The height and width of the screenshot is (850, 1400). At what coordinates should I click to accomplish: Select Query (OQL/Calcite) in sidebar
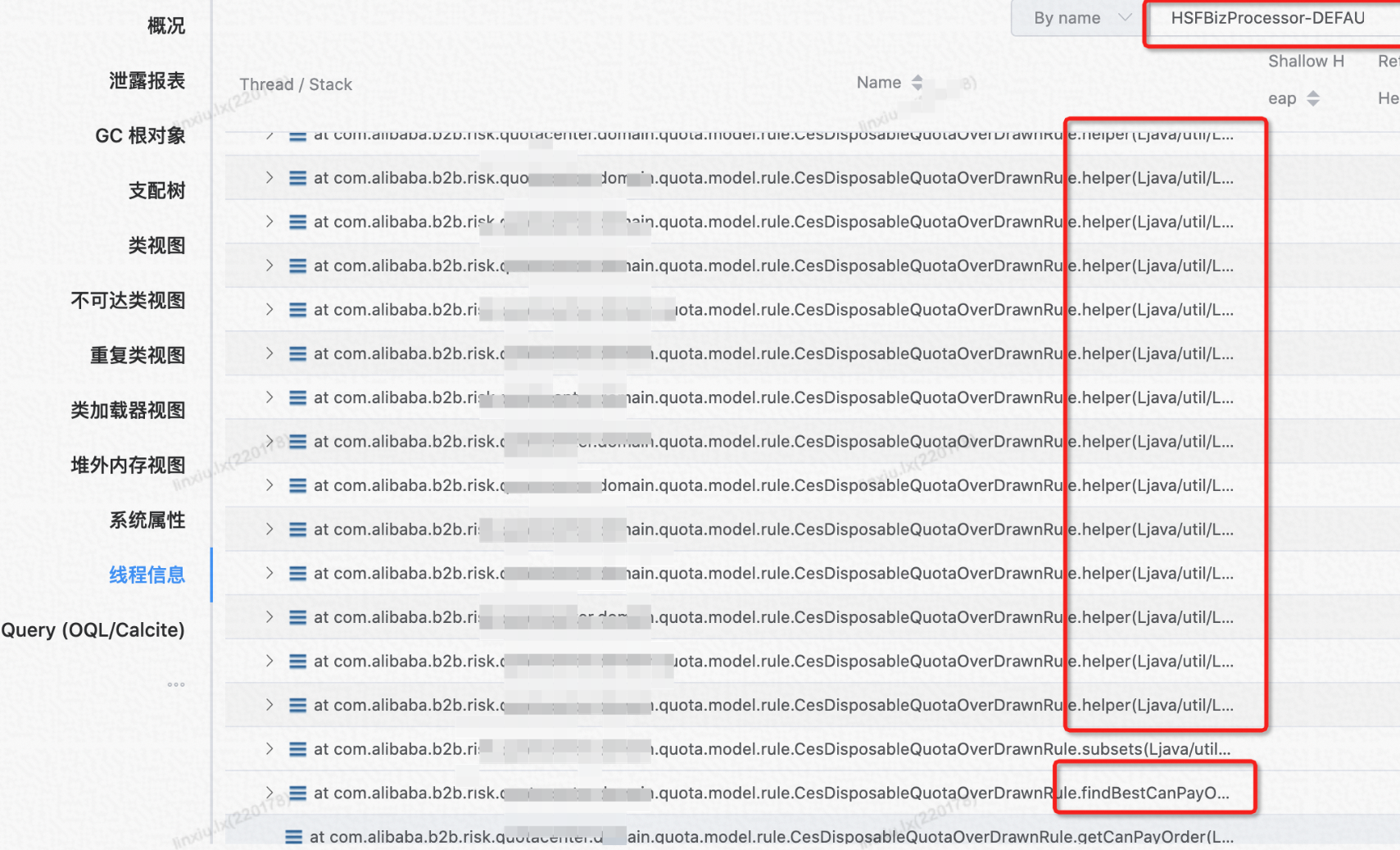(x=93, y=630)
